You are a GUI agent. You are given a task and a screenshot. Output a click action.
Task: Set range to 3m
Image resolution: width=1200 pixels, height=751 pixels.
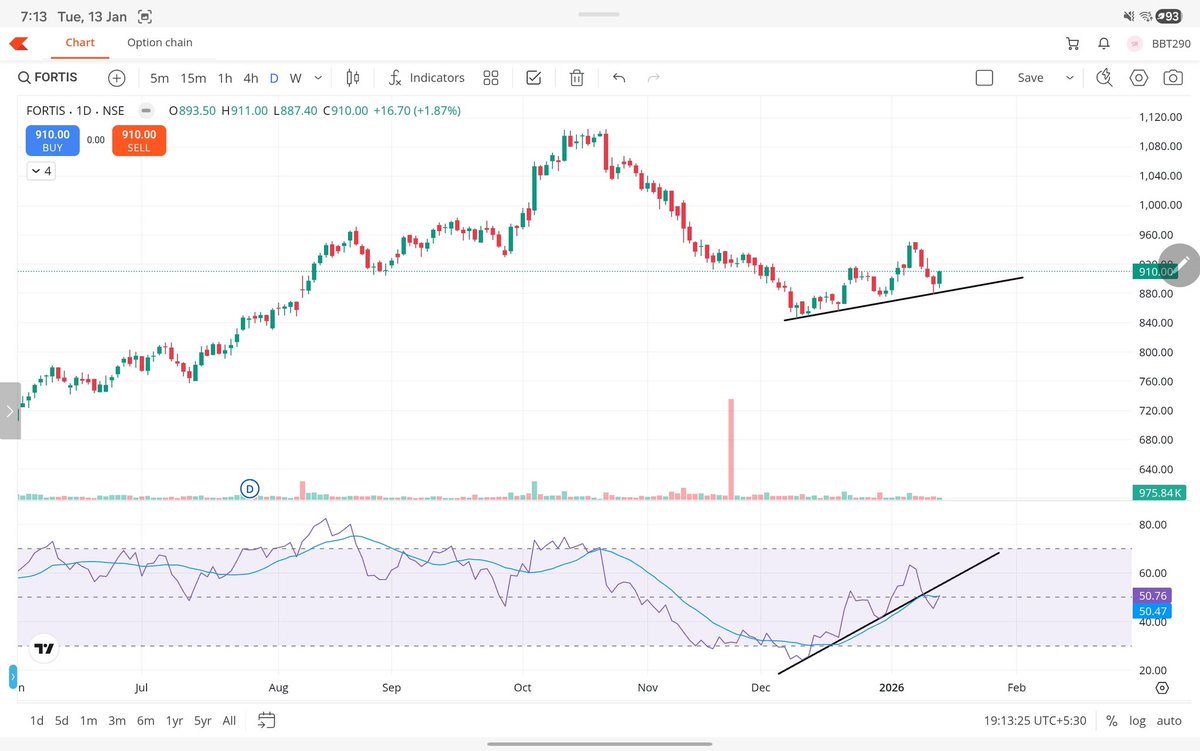(117, 720)
